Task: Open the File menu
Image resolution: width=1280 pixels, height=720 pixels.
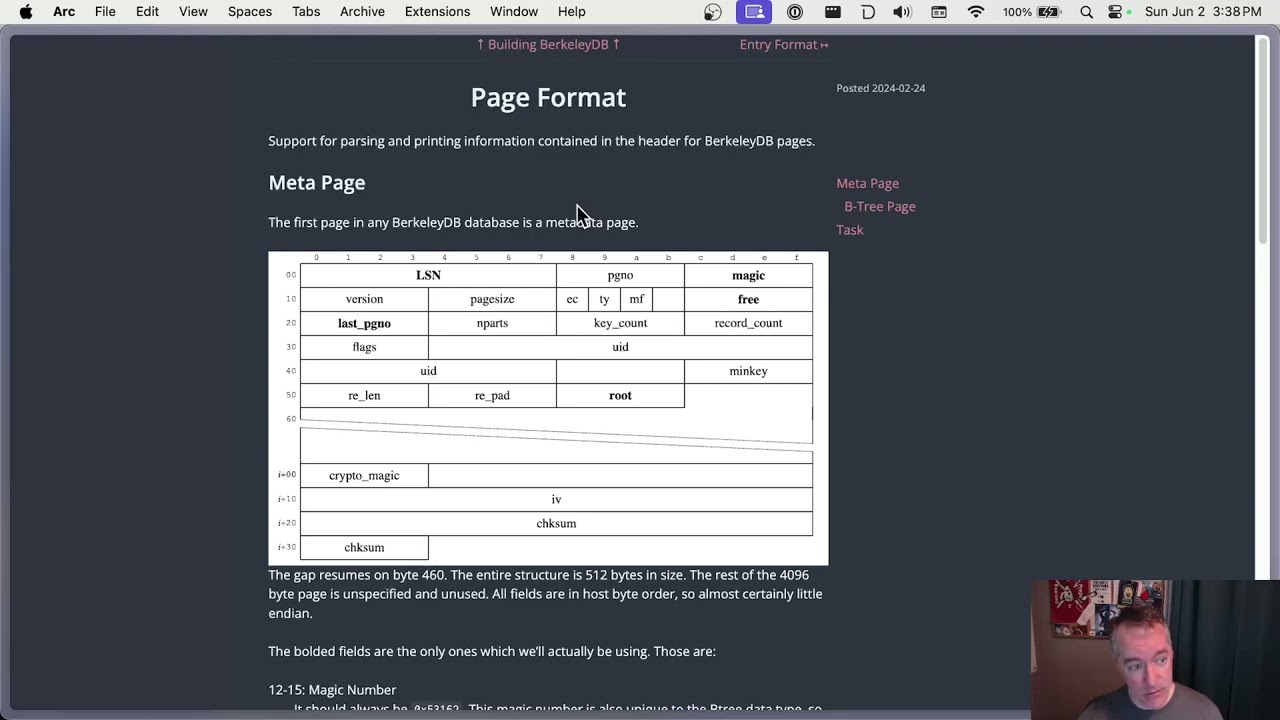Action: point(105,12)
